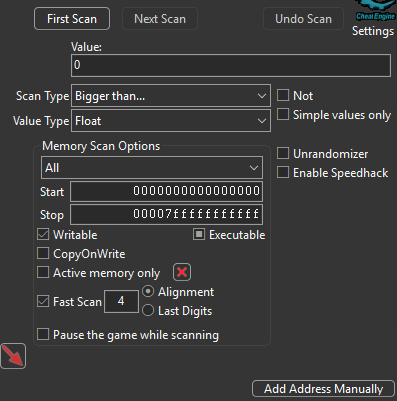Click the Start address field

tap(166, 191)
